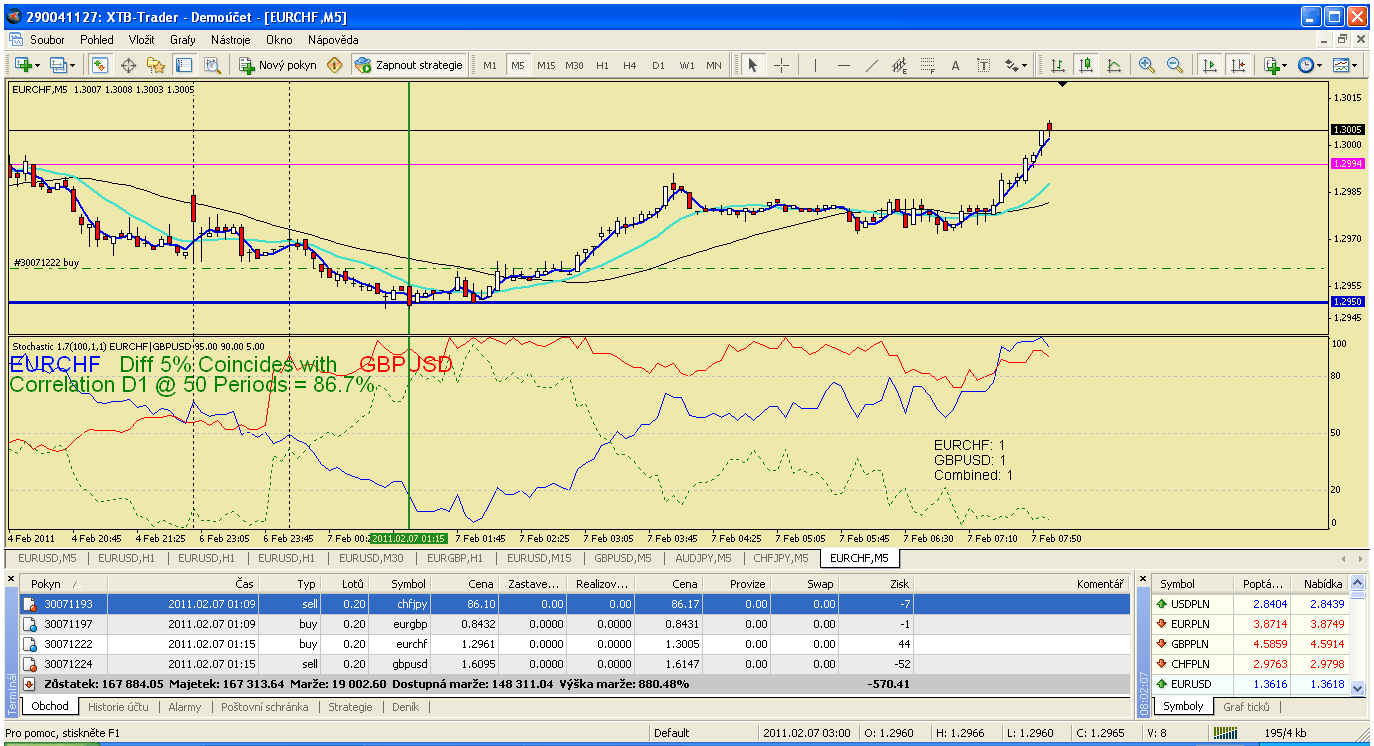Toggle the Market Watch window icon
The image size is (1374, 746).
click(100, 65)
